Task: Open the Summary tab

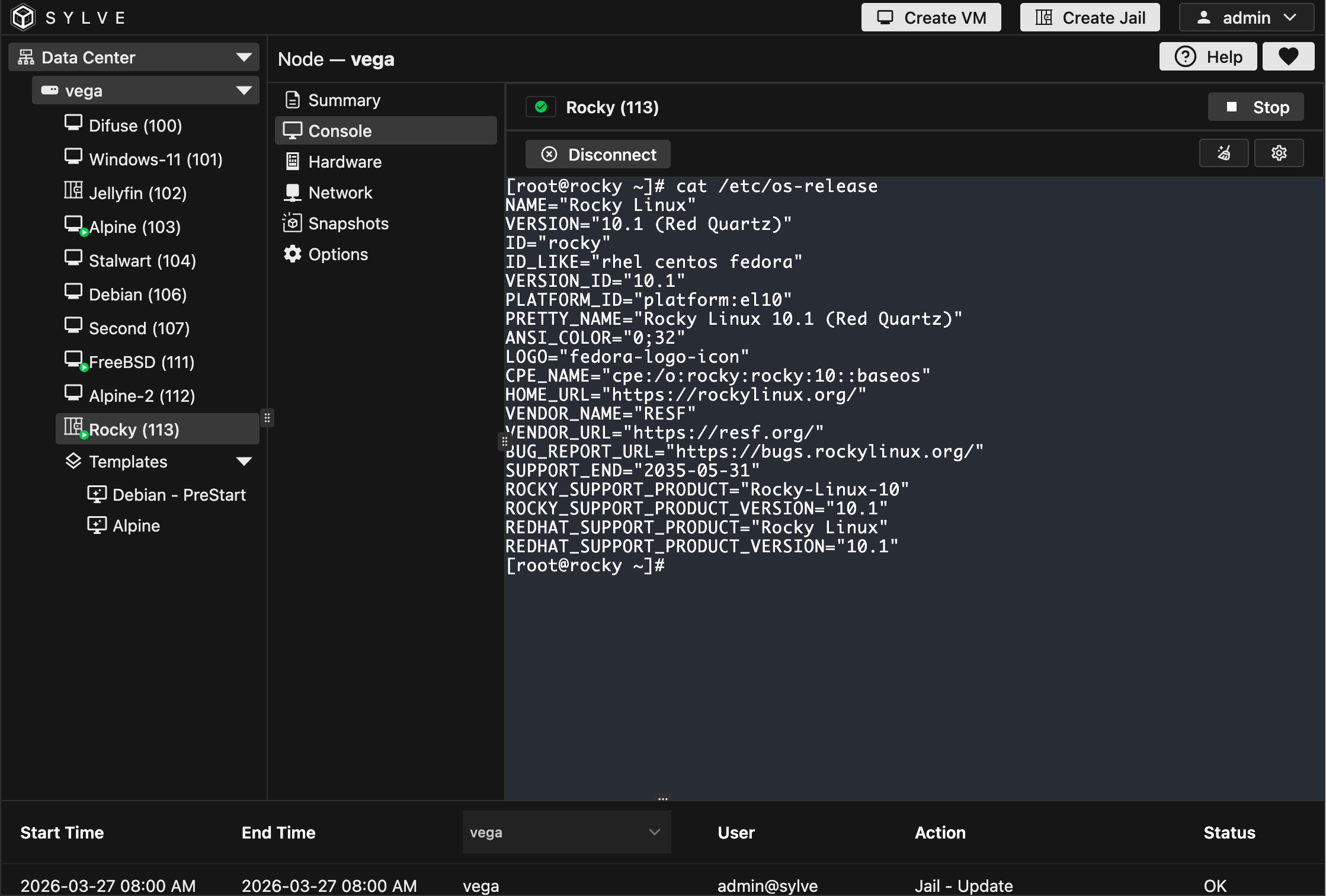Action: click(x=386, y=100)
